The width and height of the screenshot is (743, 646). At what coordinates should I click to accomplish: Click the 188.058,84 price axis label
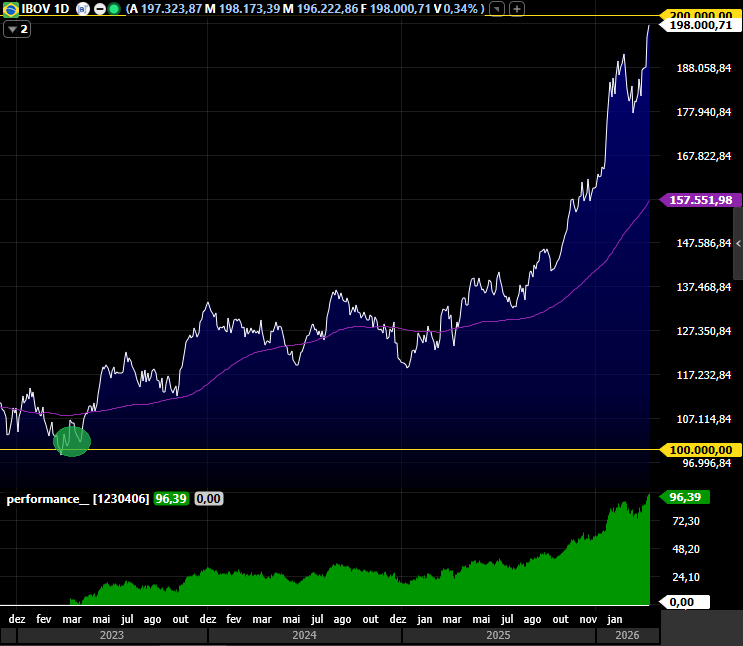[704, 68]
